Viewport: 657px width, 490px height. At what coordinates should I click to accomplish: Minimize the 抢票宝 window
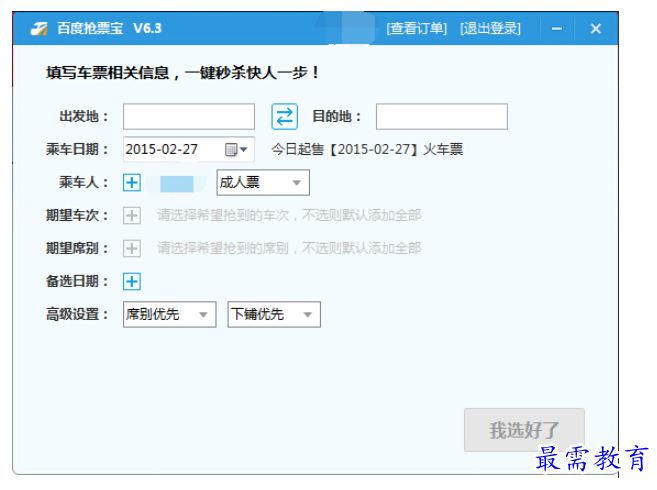556,29
